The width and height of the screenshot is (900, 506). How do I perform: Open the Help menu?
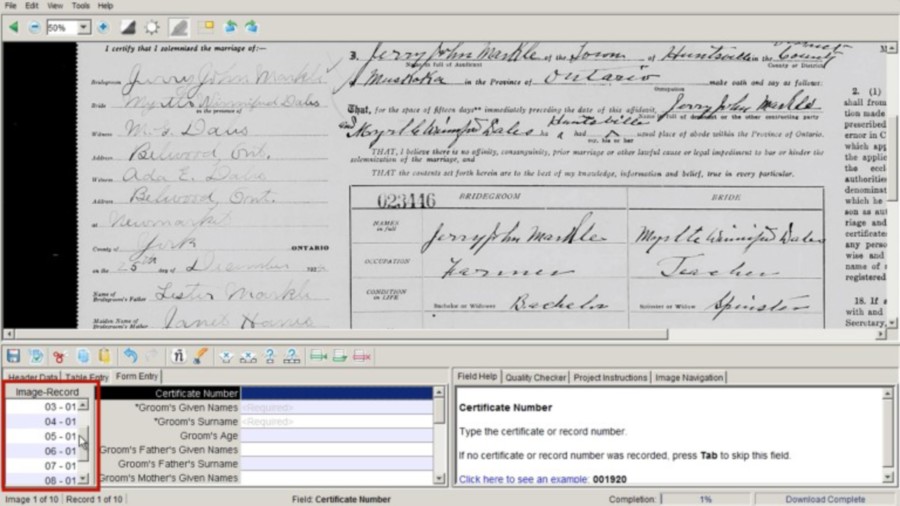click(x=105, y=6)
